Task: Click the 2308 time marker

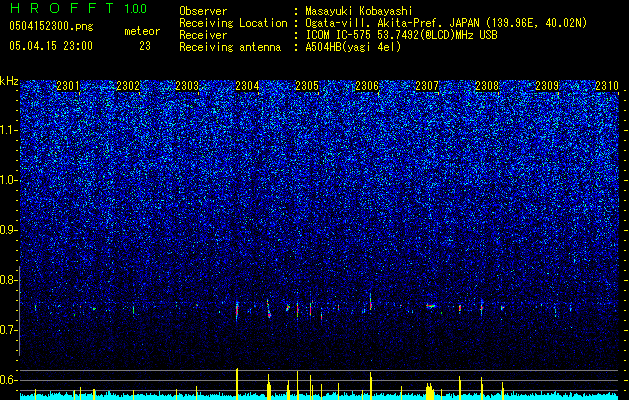Action: coord(487,85)
